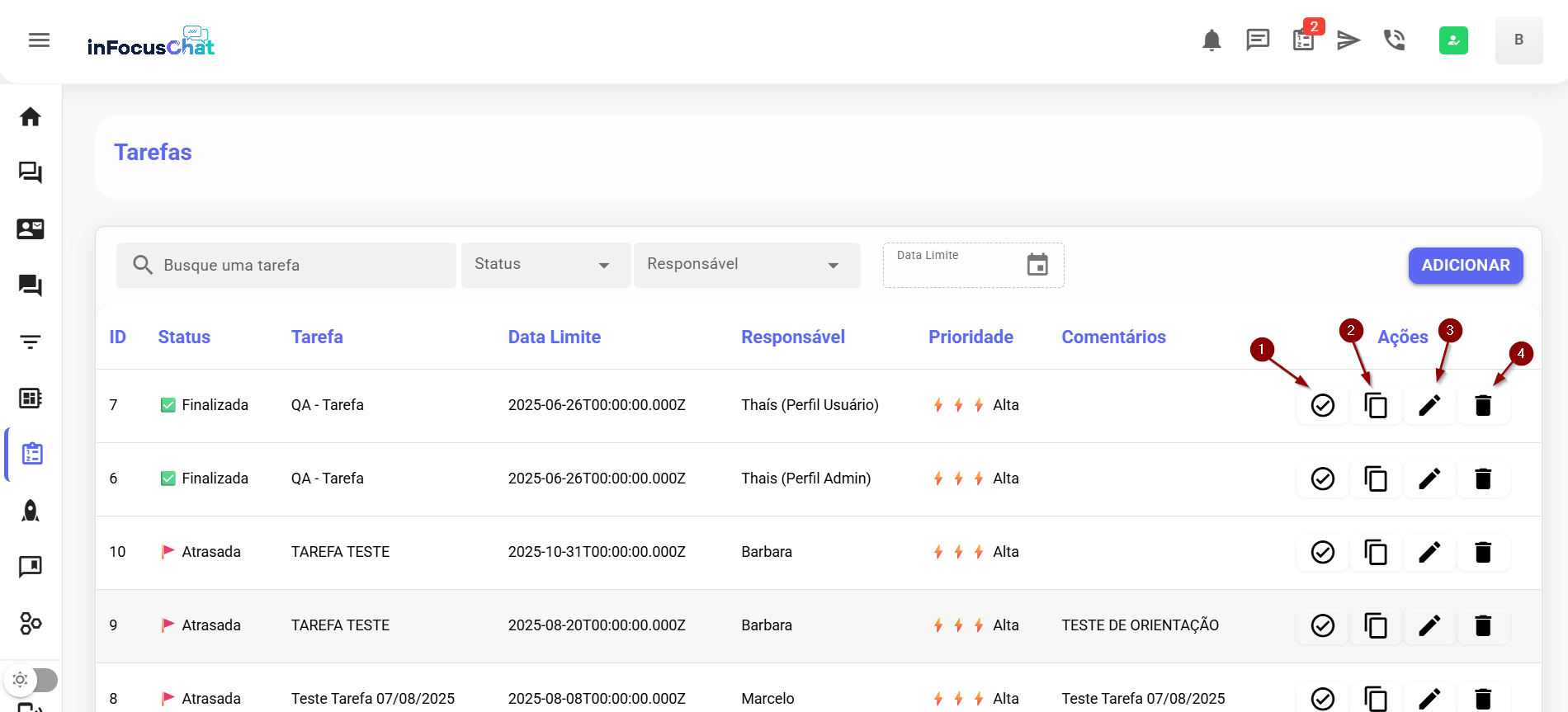
Task: Focus the Busque uma tarefa search field
Action: click(297, 265)
